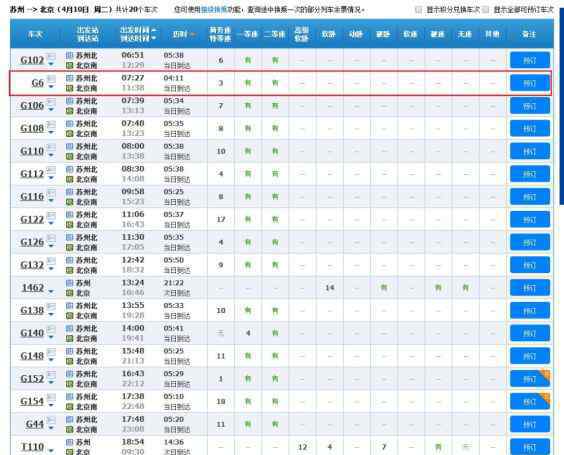Click the ID card icon beside G148

[51, 352]
